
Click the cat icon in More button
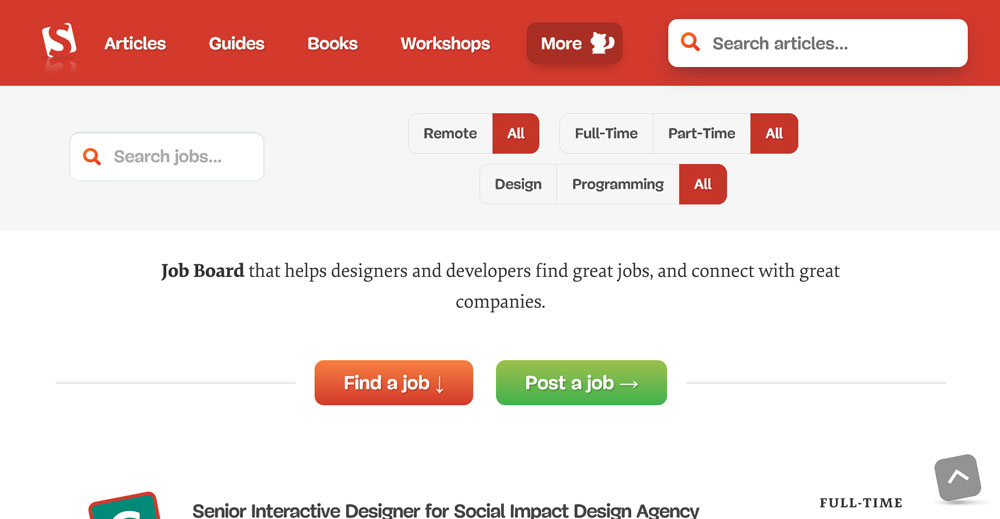602,43
